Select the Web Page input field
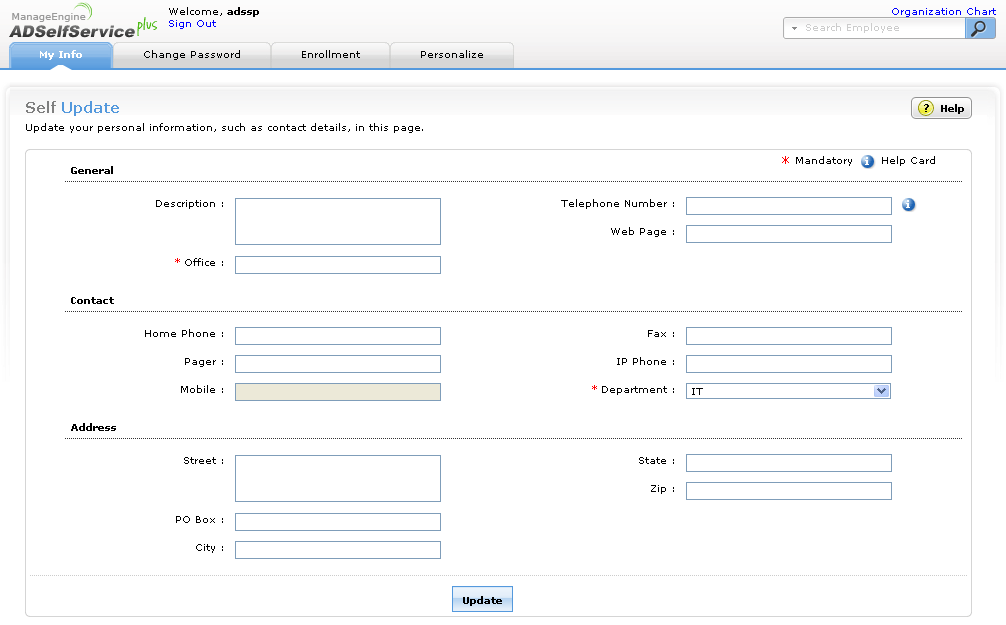 pyautogui.click(x=788, y=234)
